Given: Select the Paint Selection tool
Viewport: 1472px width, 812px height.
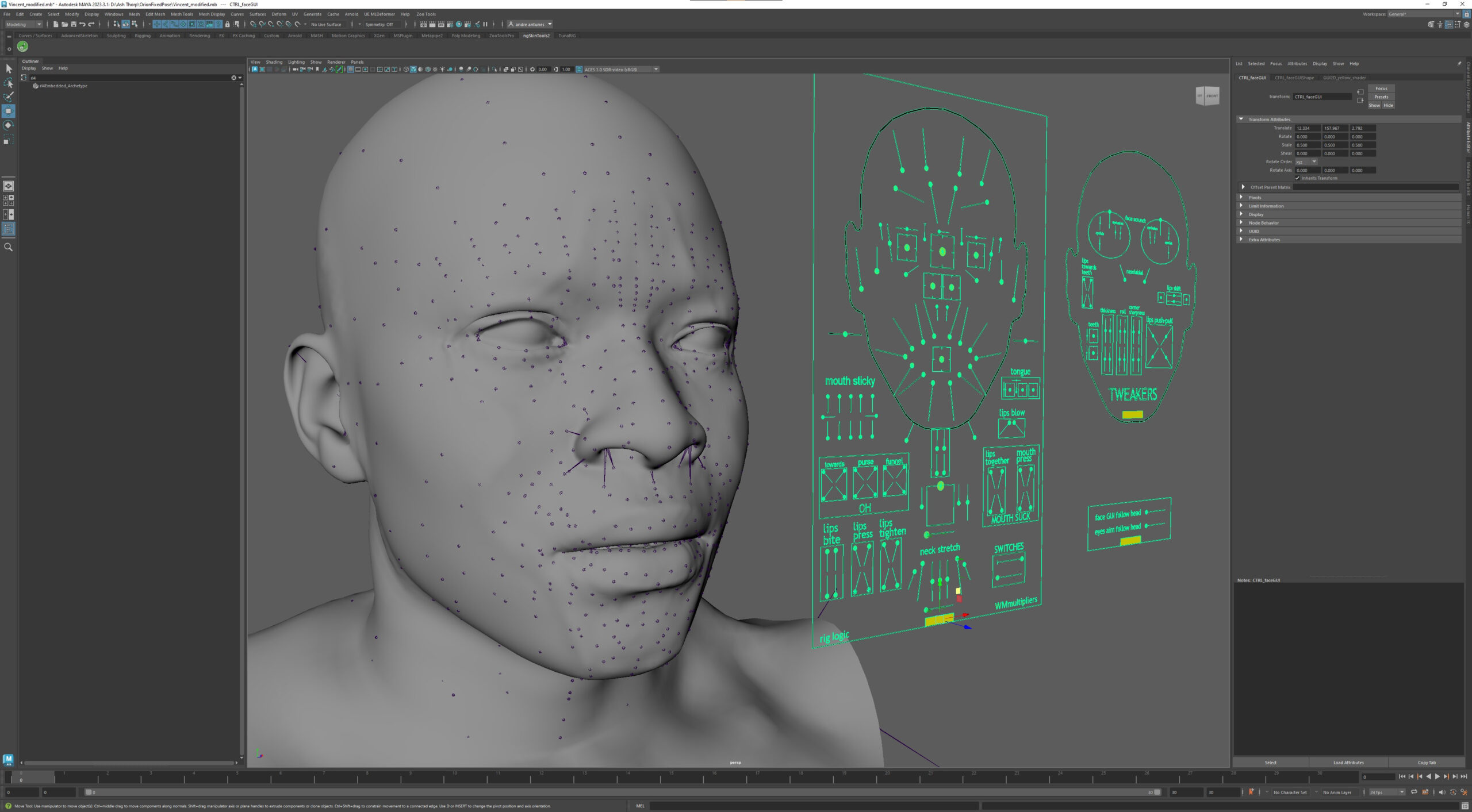Looking at the screenshot, I should pyautogui.click(x=9, y=97).
